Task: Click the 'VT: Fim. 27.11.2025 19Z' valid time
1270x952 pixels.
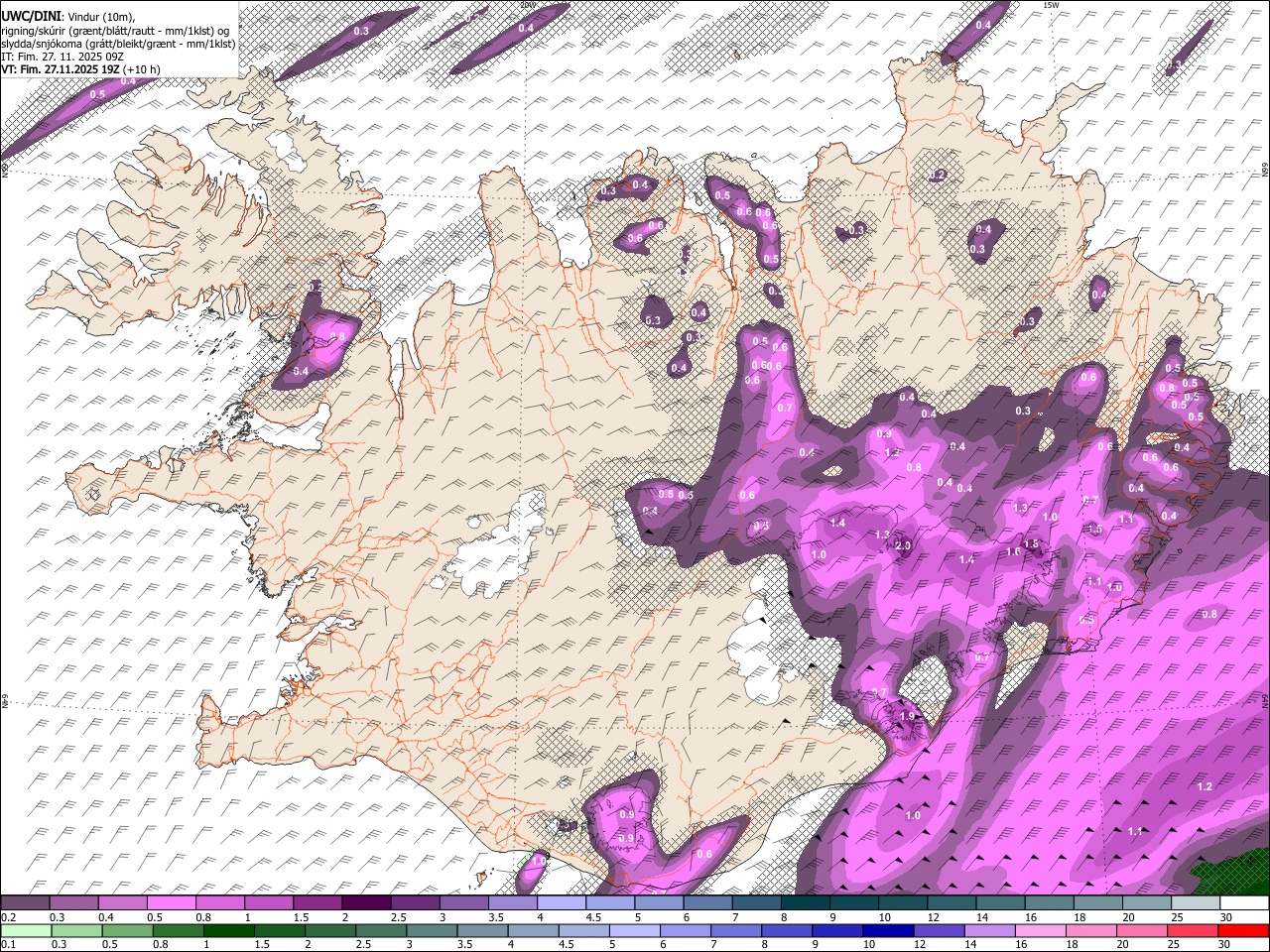Action: 61,70
